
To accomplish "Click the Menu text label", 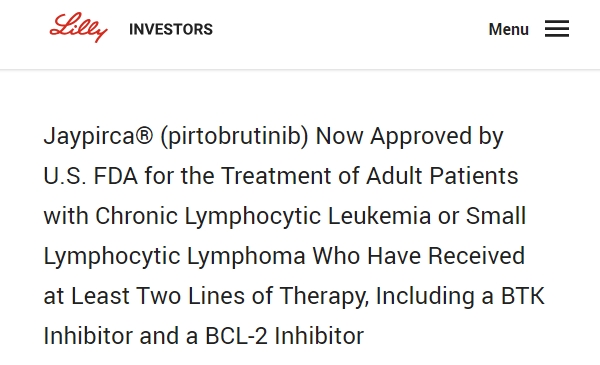I will [509, 29].
